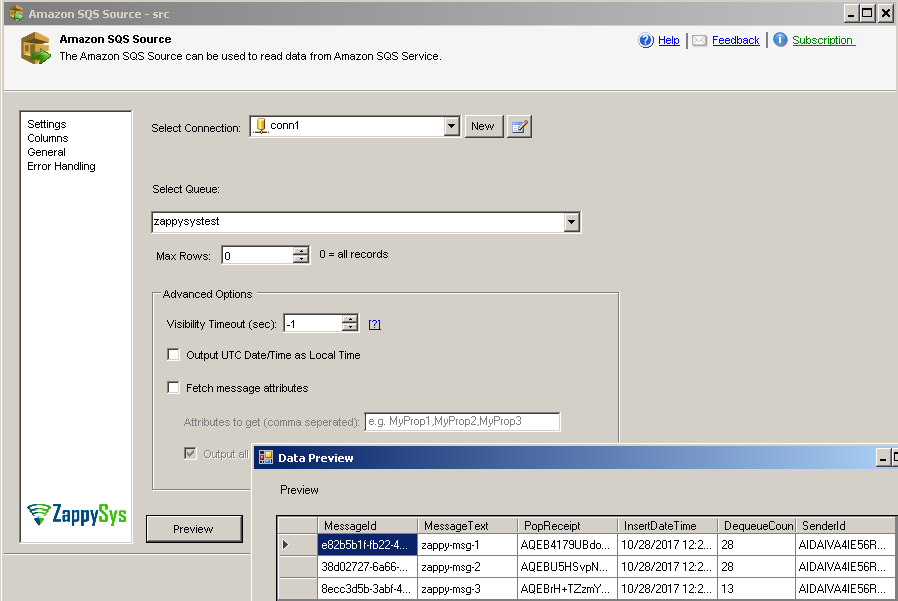Select PopReceipt cell AQEBrH+TZzmY...
This screenshot has width=898, height=601.
coord(567,588)
